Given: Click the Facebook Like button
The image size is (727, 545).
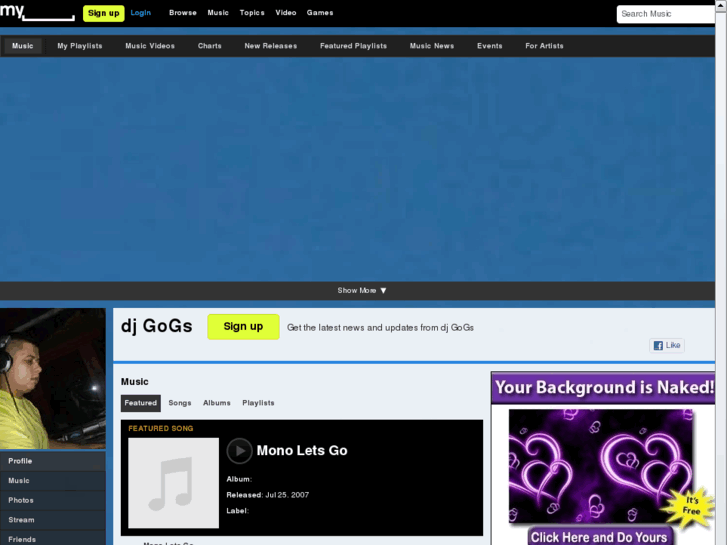Looking at the screenshot, I should [x=667, y=345].
